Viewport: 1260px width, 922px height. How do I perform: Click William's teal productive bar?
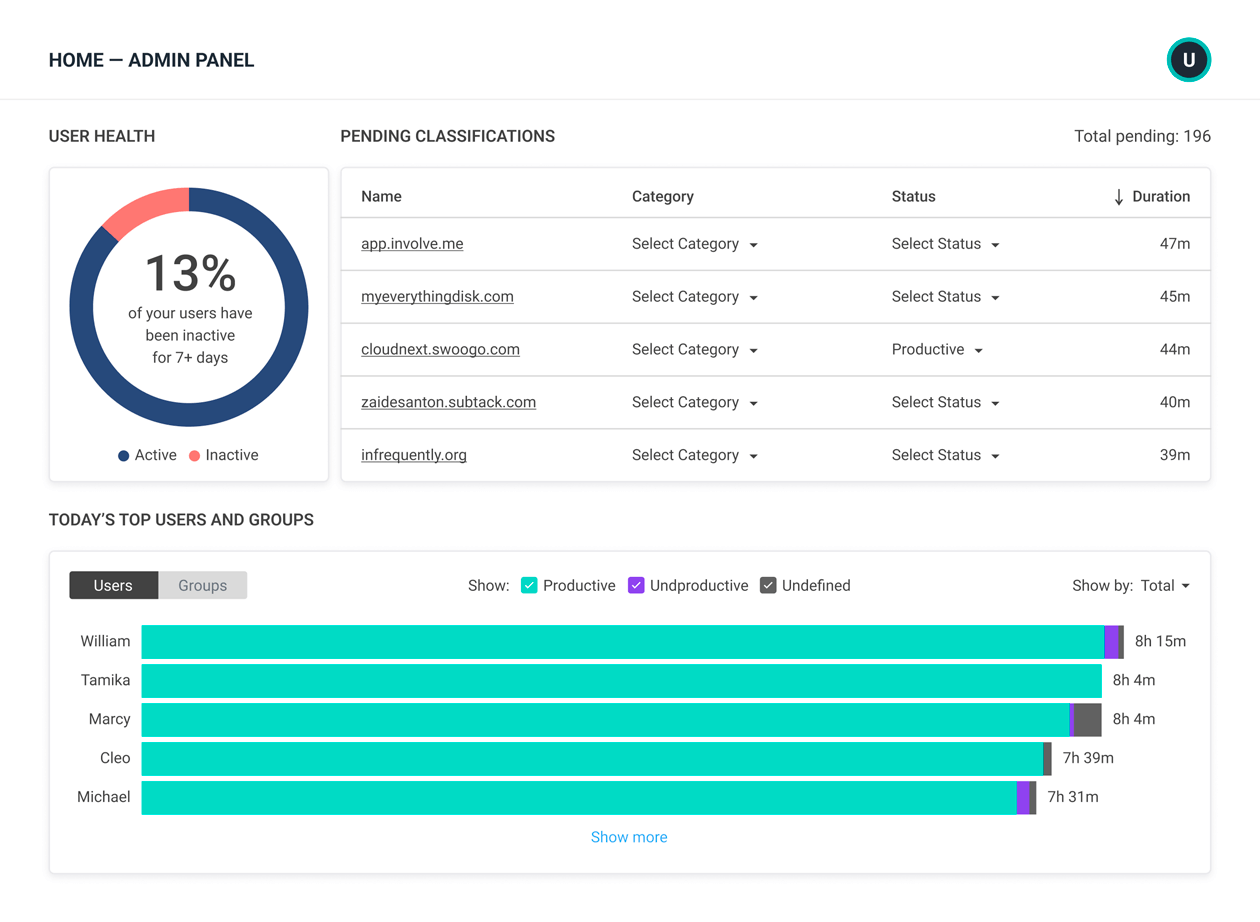[x=620, y=642]
